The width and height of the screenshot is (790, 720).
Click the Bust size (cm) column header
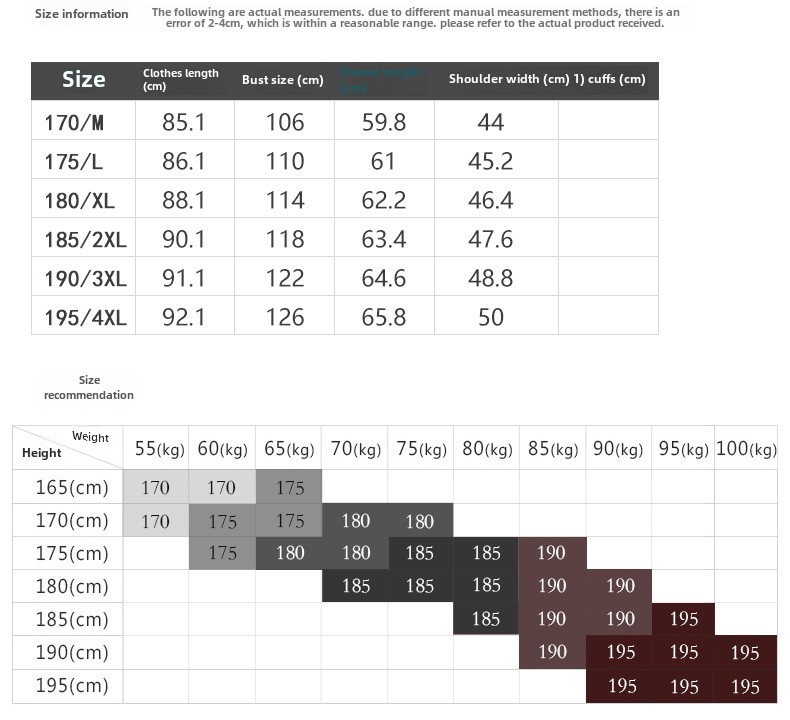point(283,80)
